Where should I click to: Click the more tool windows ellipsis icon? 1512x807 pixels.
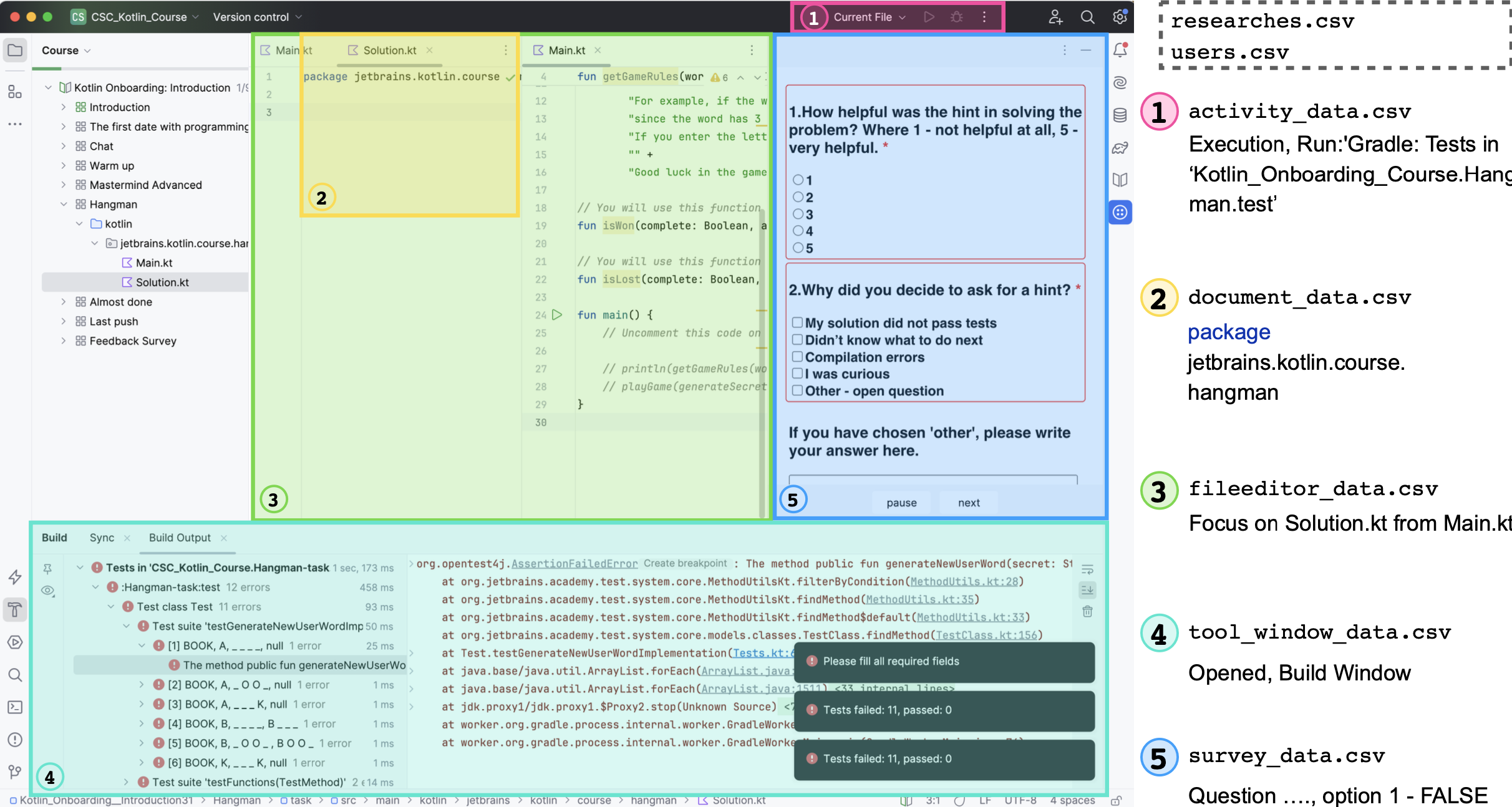(15, 124)
